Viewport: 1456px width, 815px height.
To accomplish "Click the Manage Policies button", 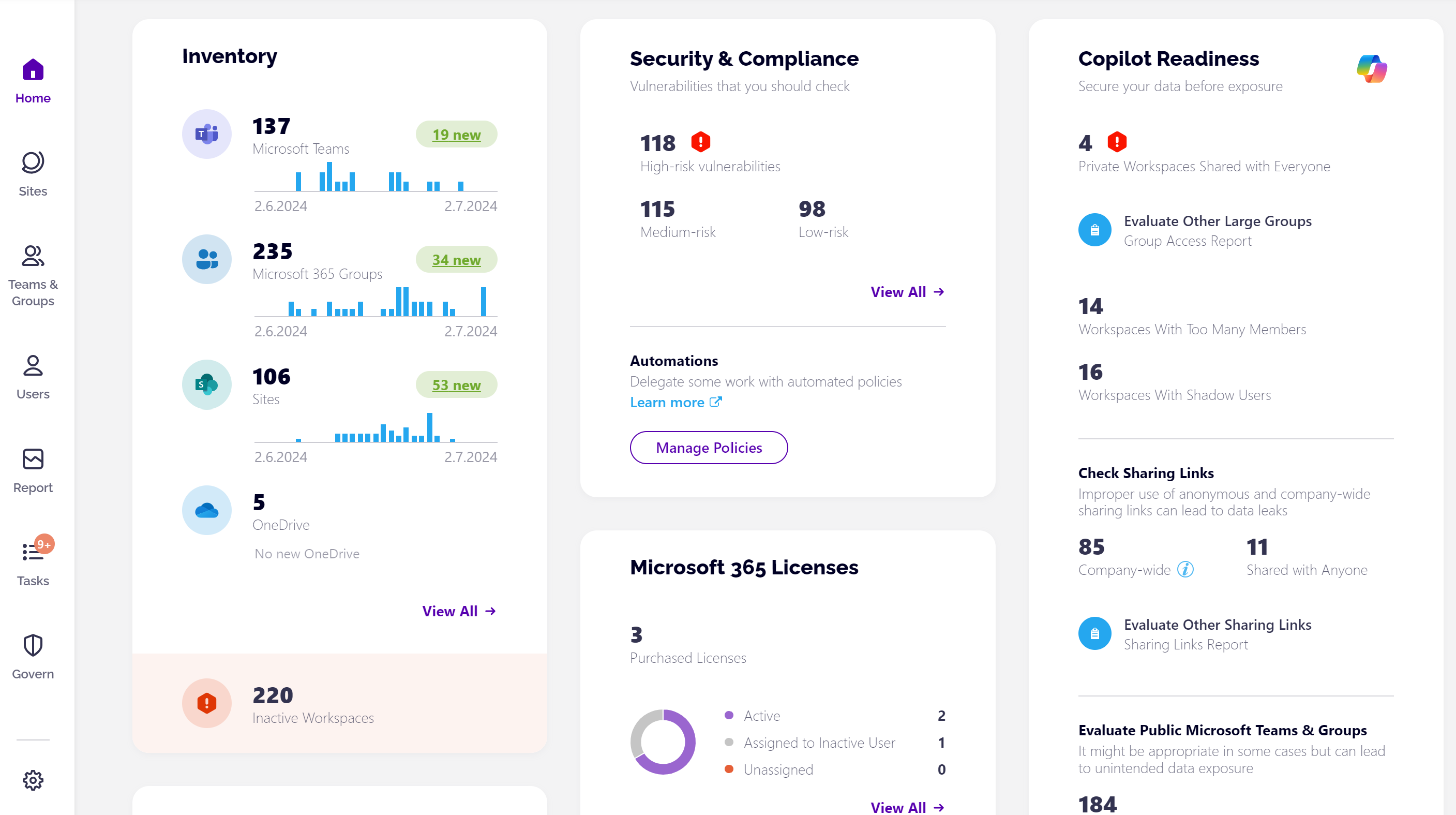I will [709, 448].
